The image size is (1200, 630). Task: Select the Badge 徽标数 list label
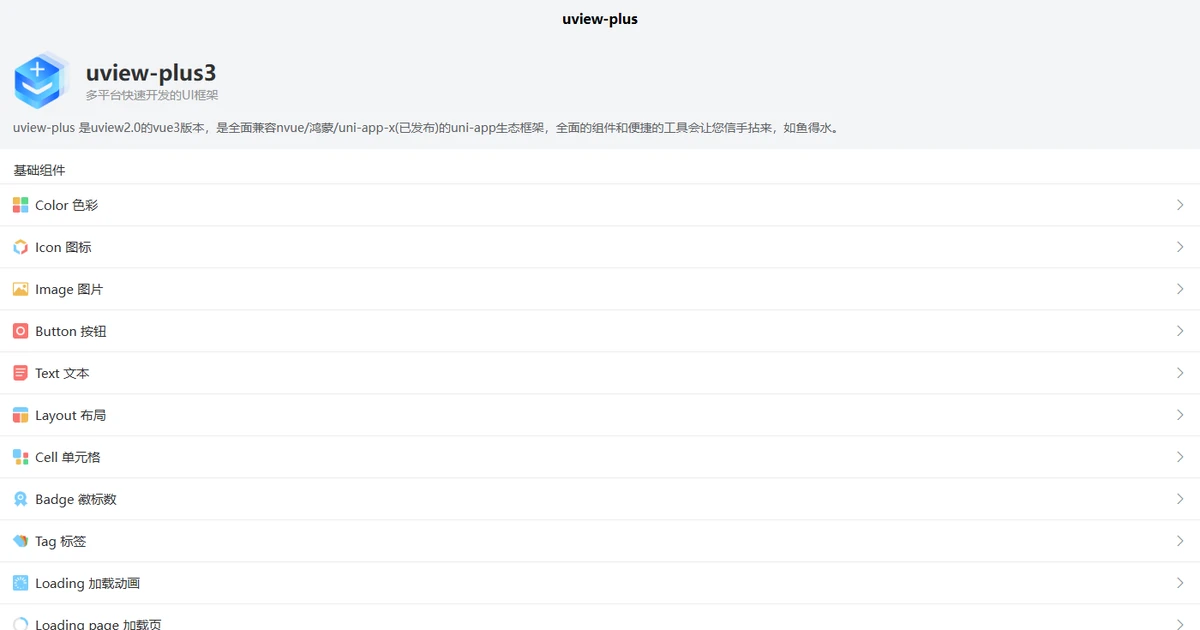(76, 499)
